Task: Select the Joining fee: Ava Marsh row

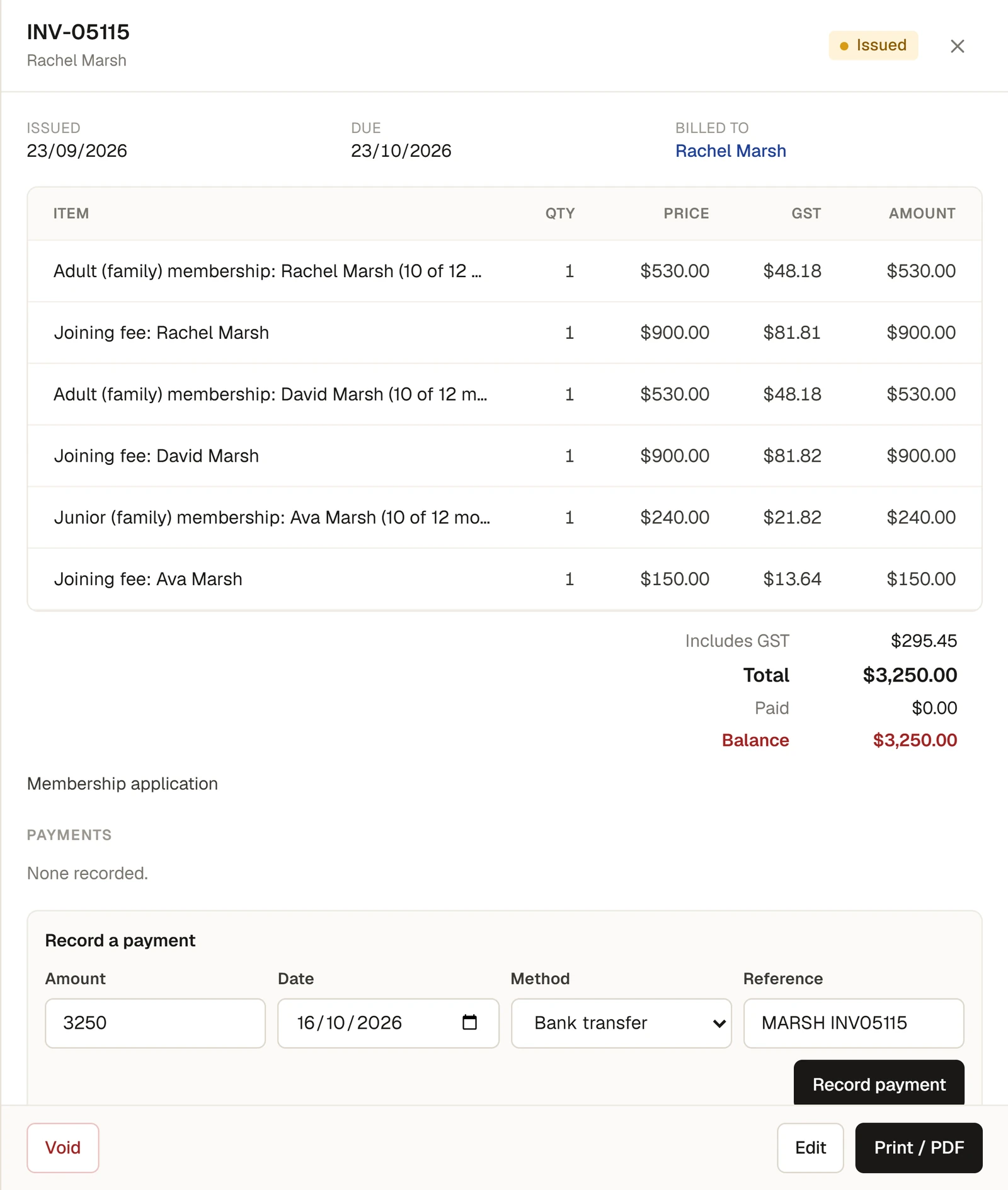Action: (x=505, y=579)
